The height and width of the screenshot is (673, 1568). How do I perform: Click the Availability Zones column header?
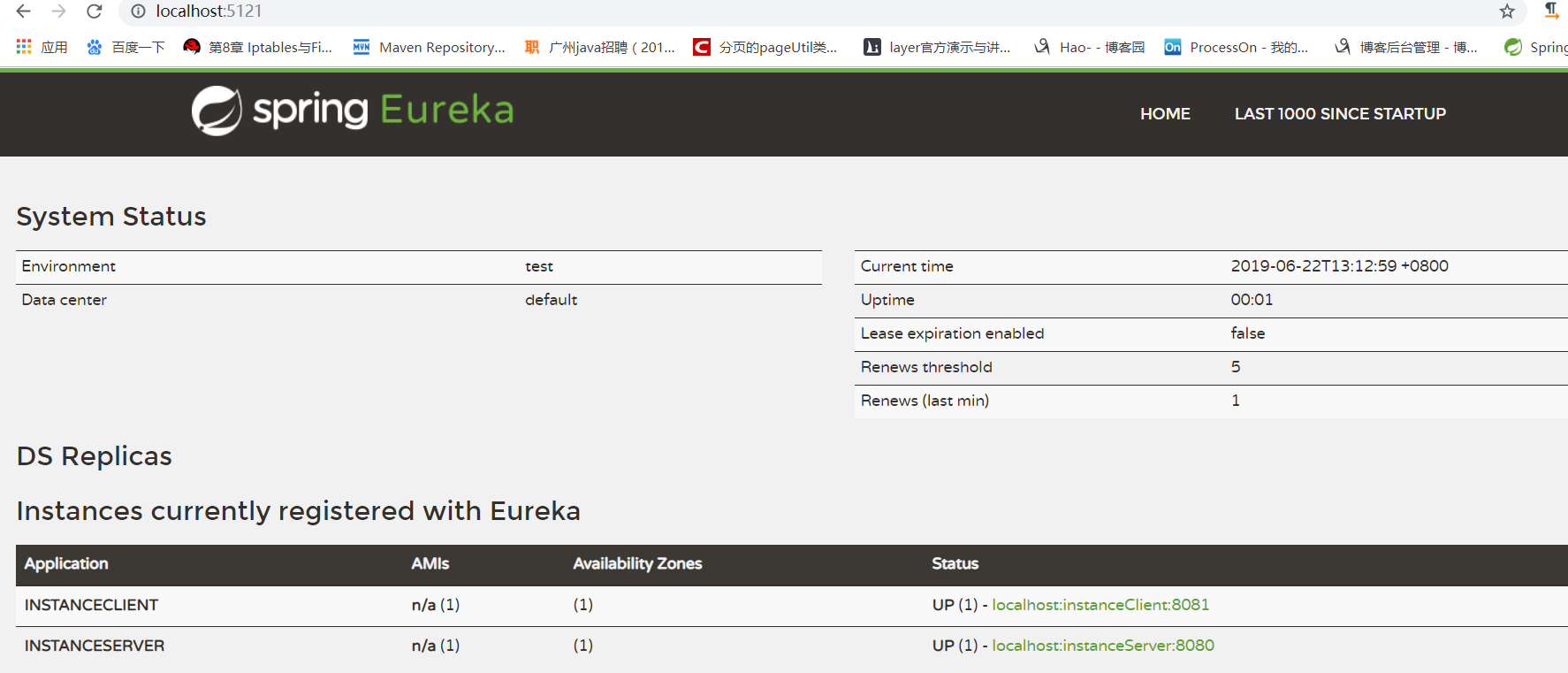tap(637, 564)
